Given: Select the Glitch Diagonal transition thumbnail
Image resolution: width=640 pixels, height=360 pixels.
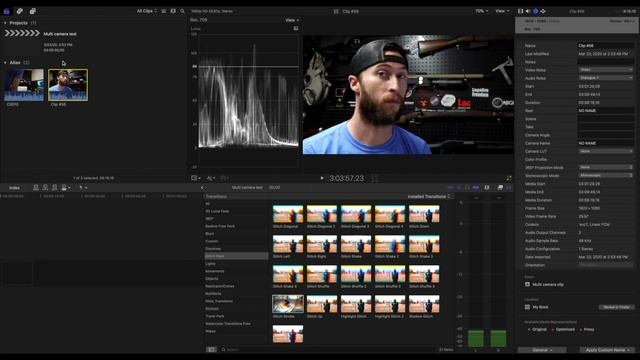Looking at the screenshot, I should (x=288, y=214).
